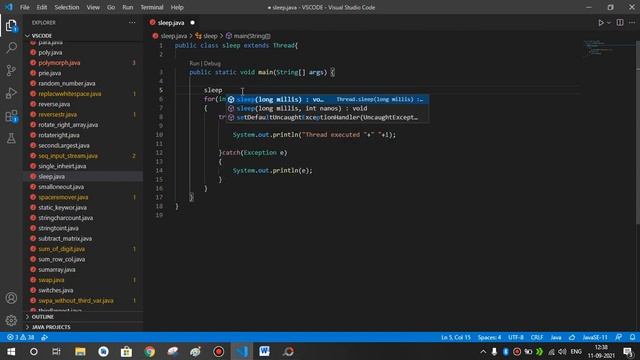Open the Search view in activity bar
The height and width of the screenshot is (360, 640).
[11, 48]
